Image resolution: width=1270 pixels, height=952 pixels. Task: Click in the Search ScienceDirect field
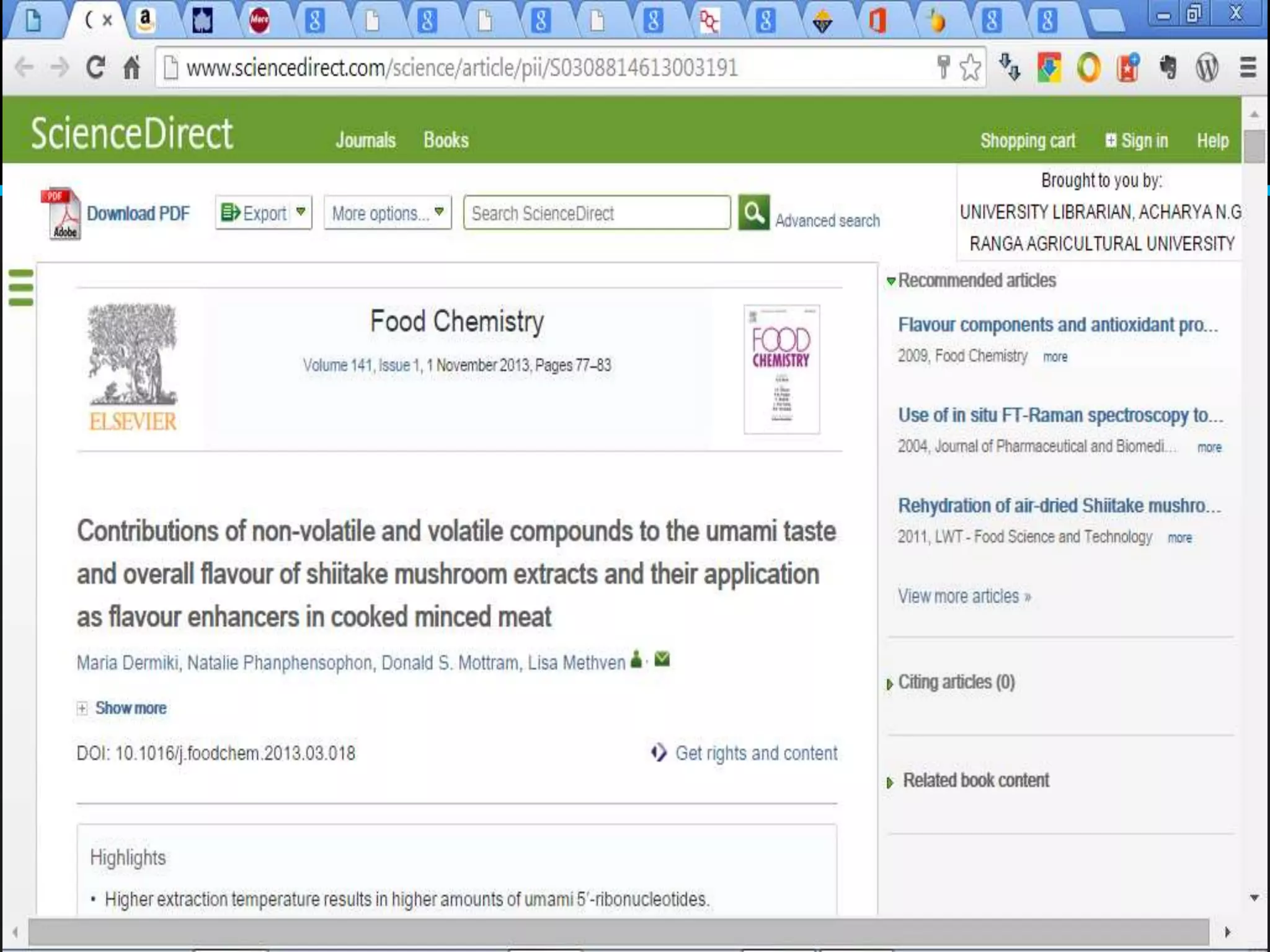click(596, 213)
